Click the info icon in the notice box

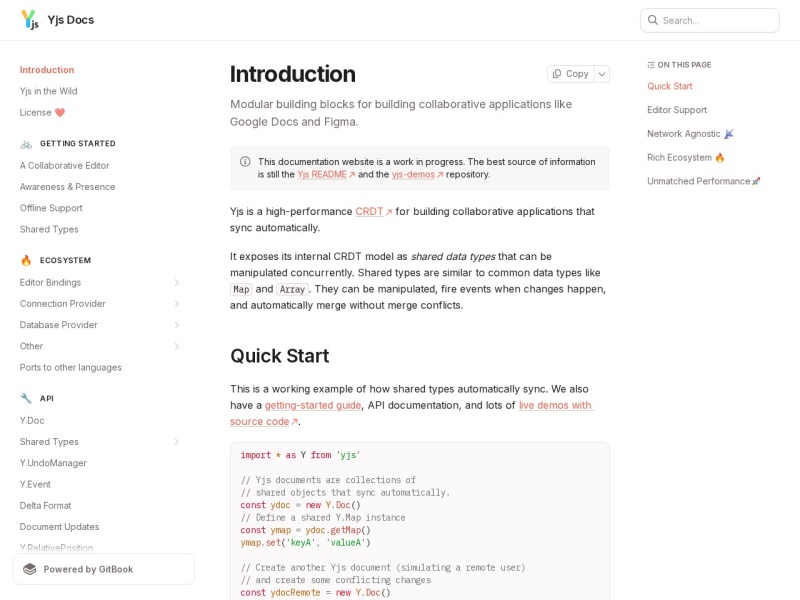pyautogui.click(x=245, y=162)
